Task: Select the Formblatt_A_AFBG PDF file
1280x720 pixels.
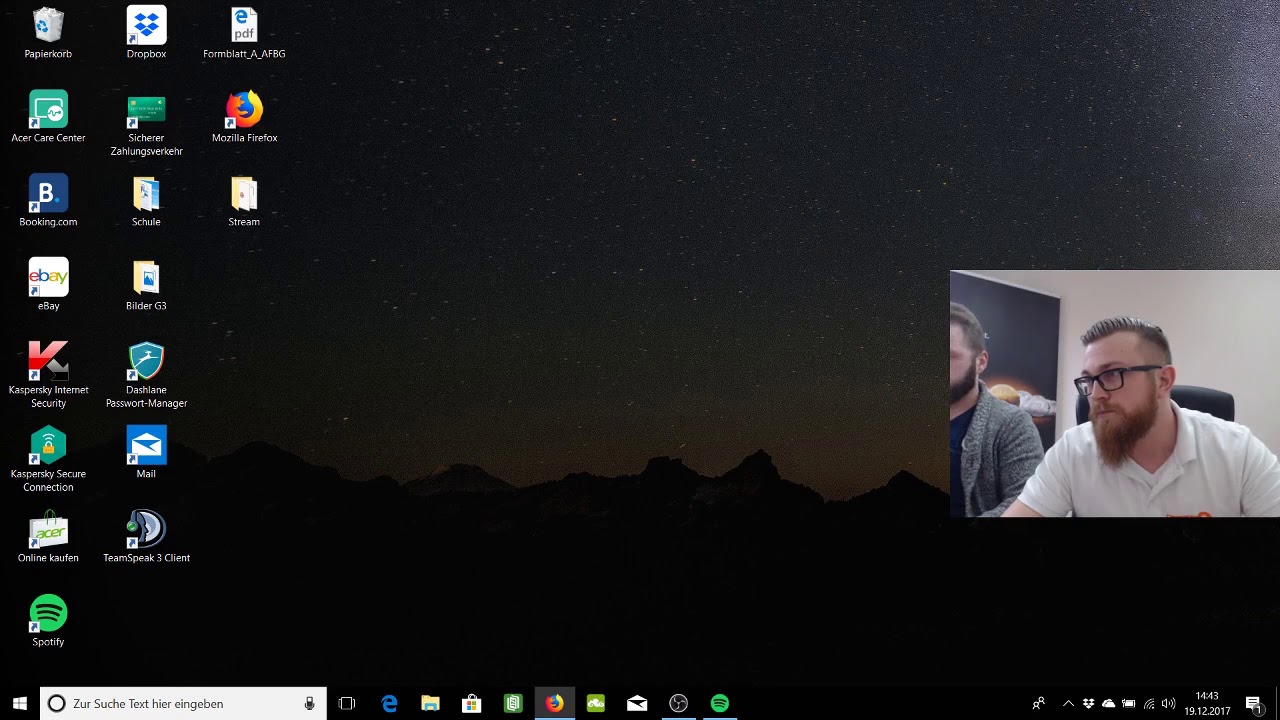Action: (x=244, y=33)
